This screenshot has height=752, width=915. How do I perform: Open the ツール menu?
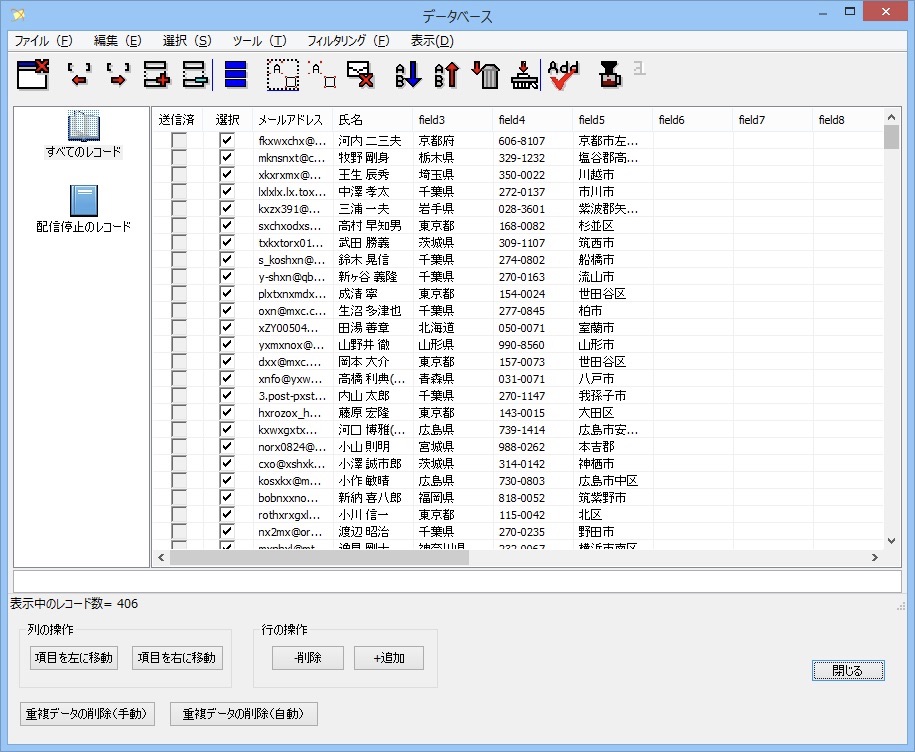tap(258, 41)
